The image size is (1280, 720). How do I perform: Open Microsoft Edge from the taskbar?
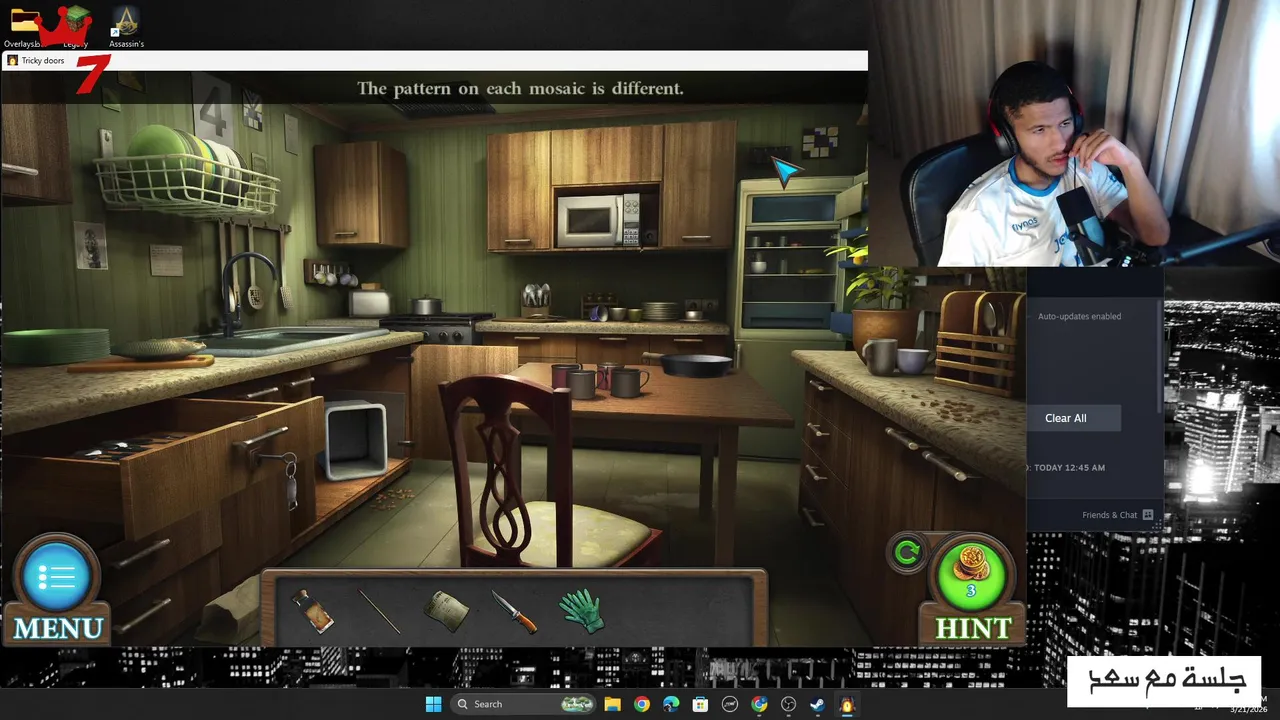click(671, 704)
